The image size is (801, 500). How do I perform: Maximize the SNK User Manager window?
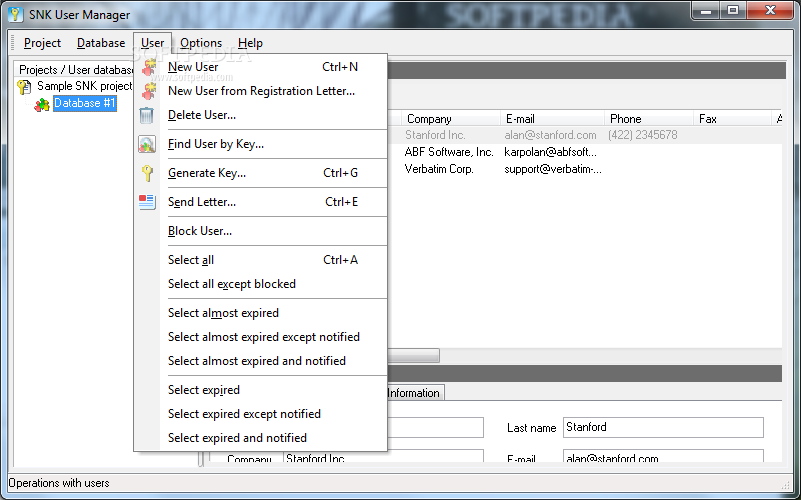tap(733, 11)
